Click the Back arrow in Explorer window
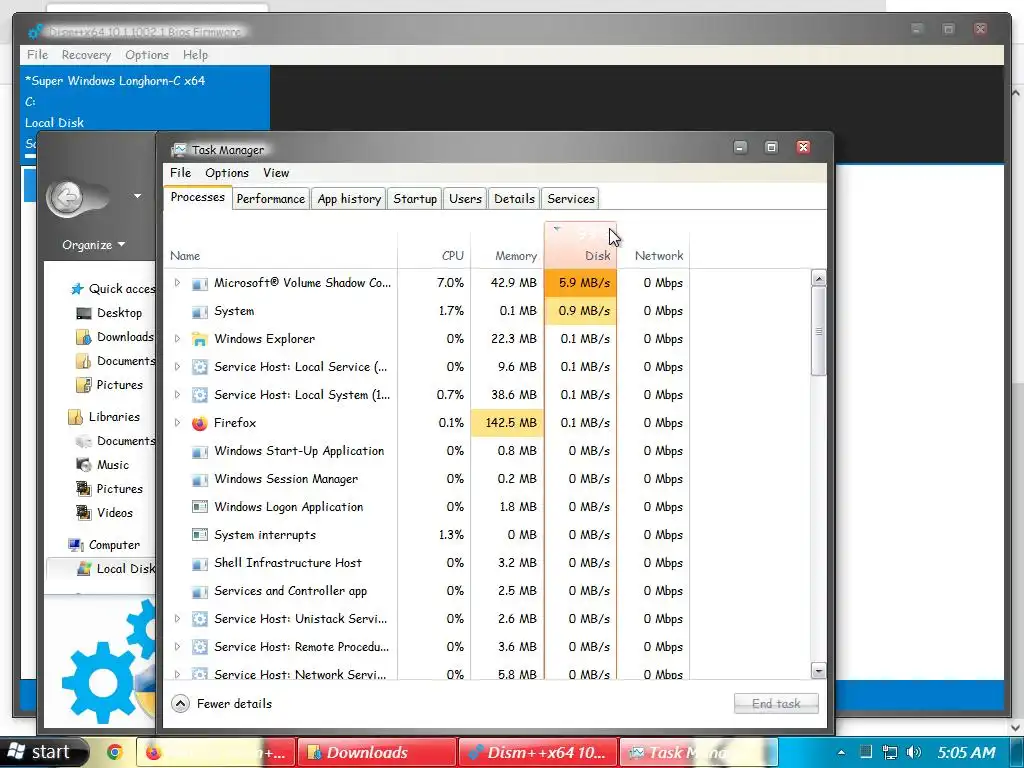Viewport: 1024px width, 768px height. (x=67, y=197)
